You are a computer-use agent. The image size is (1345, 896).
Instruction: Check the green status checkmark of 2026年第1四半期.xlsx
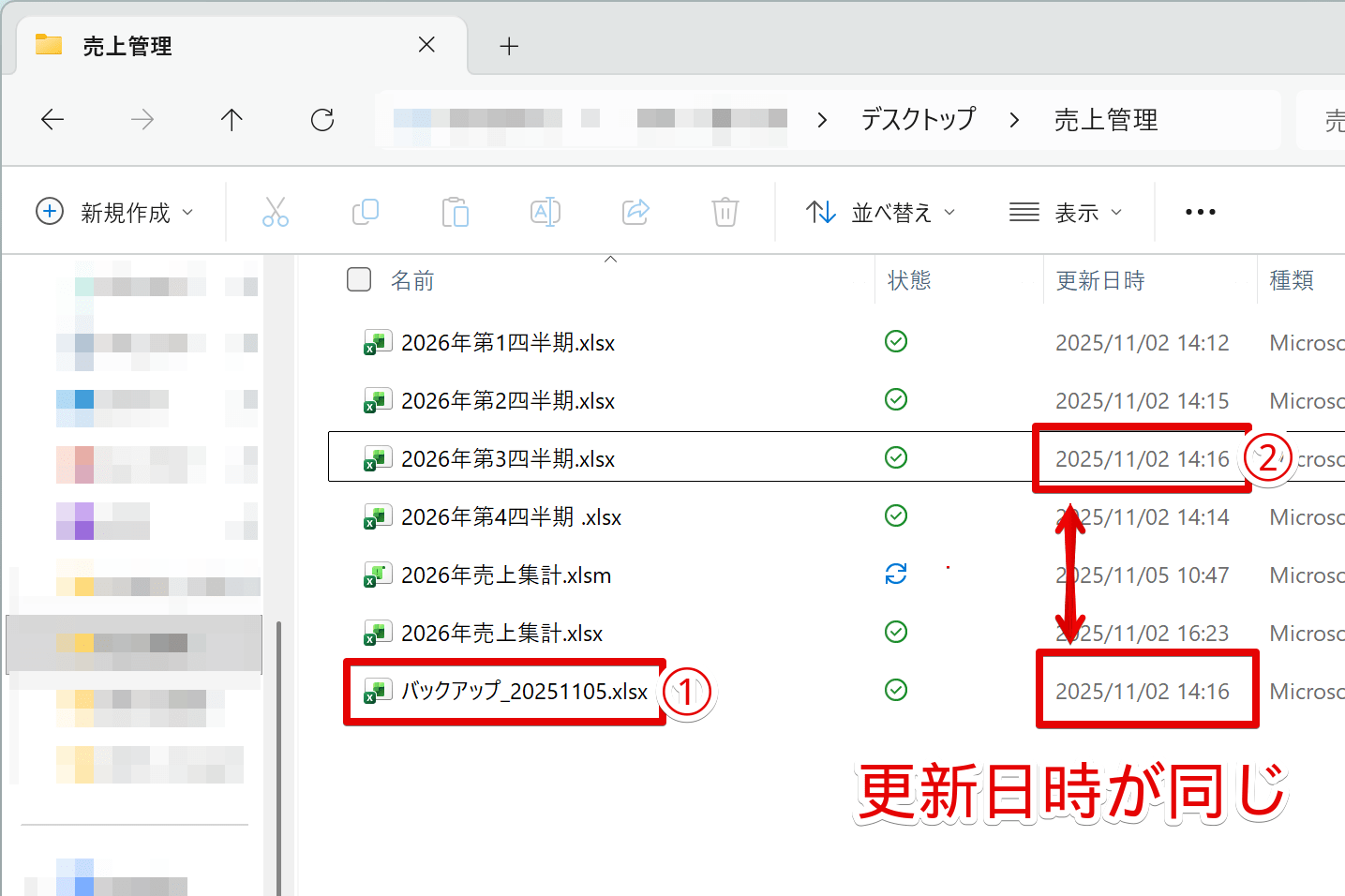[896, 341]
